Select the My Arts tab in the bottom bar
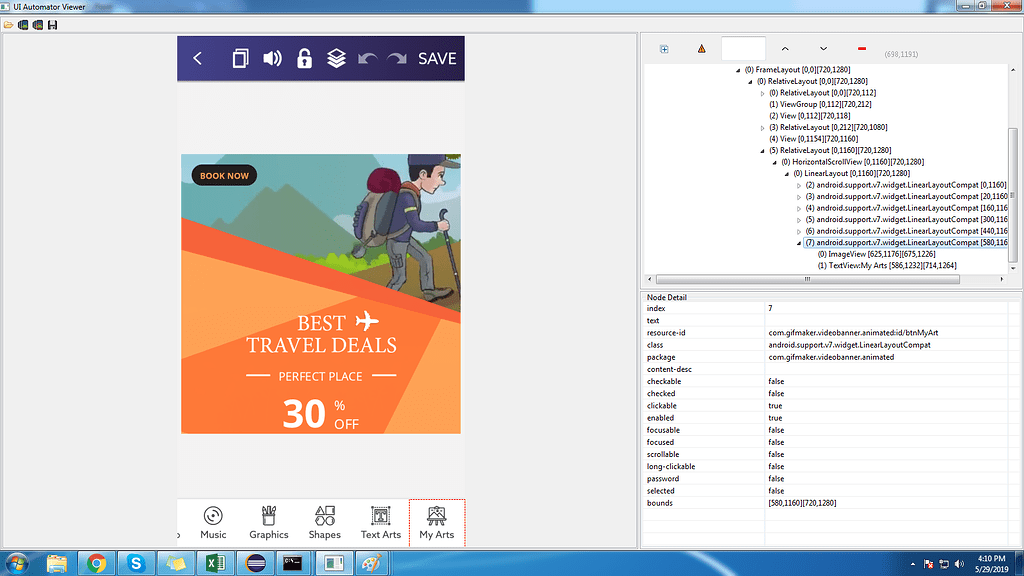The image size is (1024, 576). [x=437, y=523]
